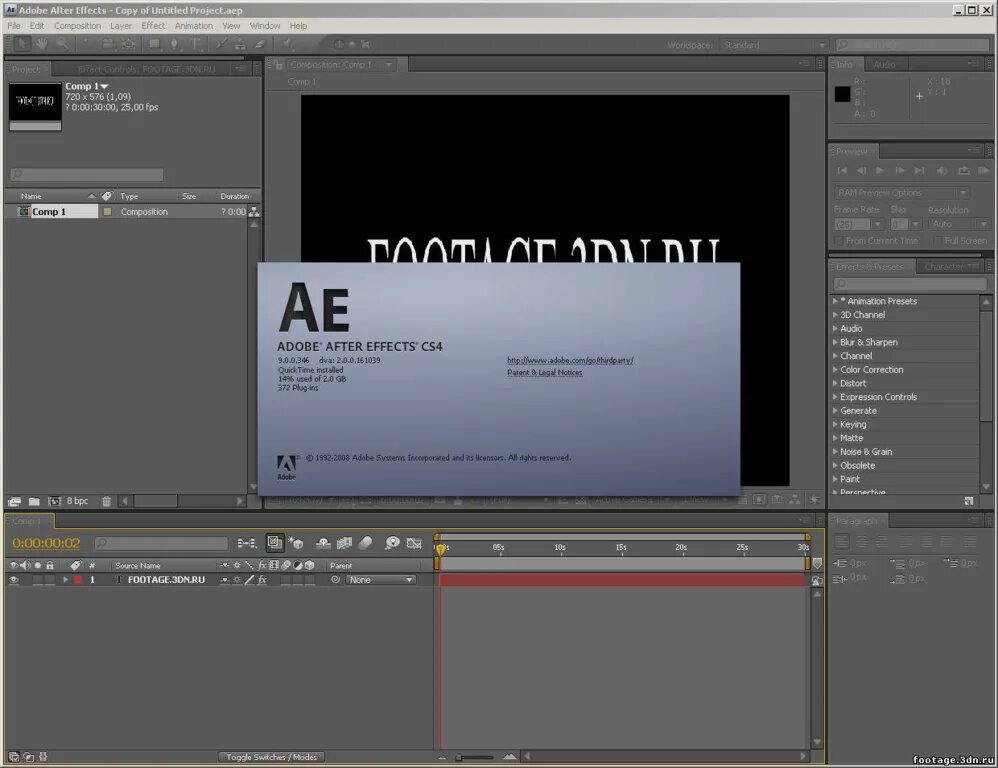The height and width of the screenshot is (768, 998).
Task: Switch to the Effect Controls tab
Action: 146,69
